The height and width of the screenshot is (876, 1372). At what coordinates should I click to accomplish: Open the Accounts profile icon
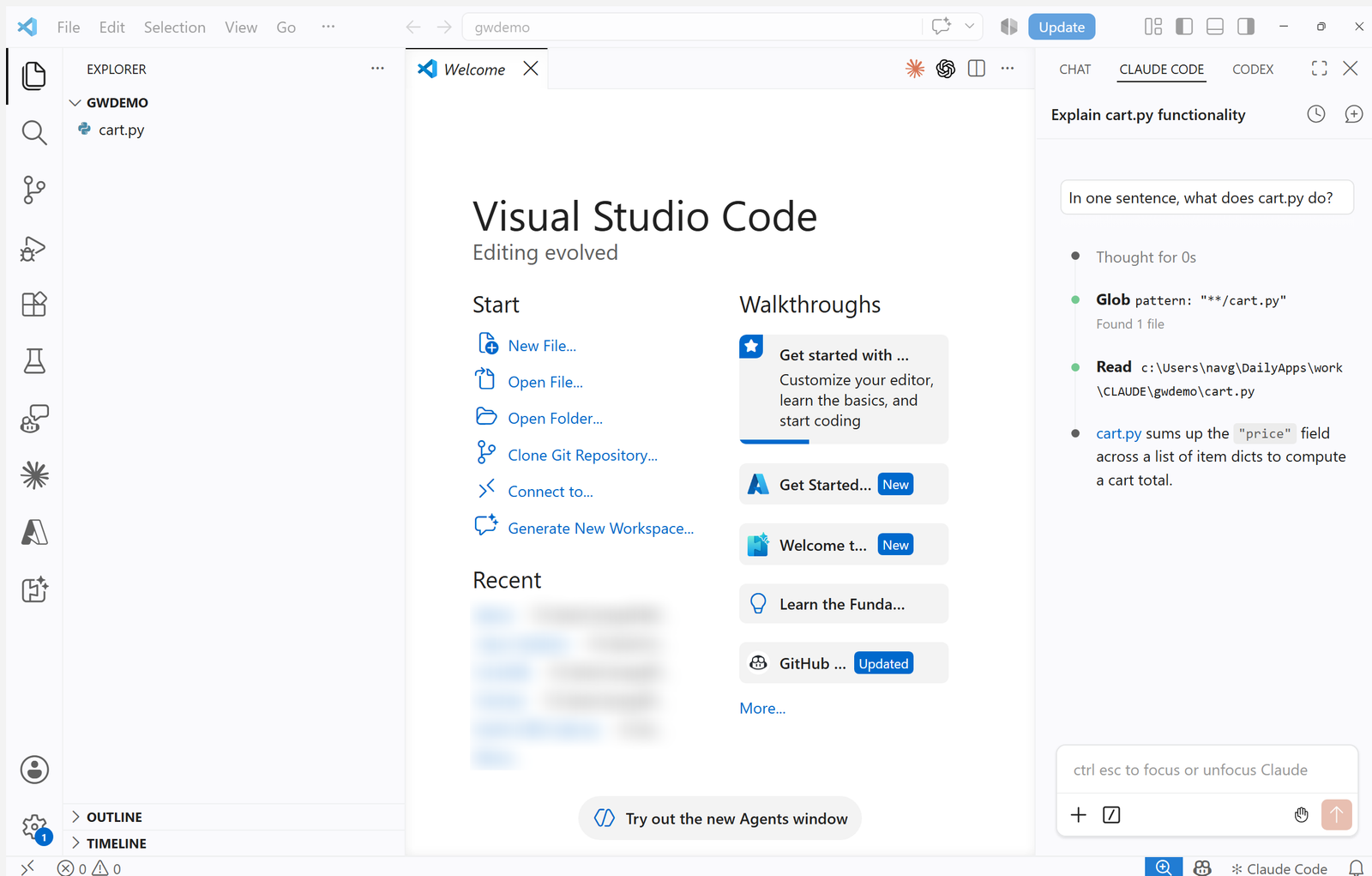pos(34,770)
